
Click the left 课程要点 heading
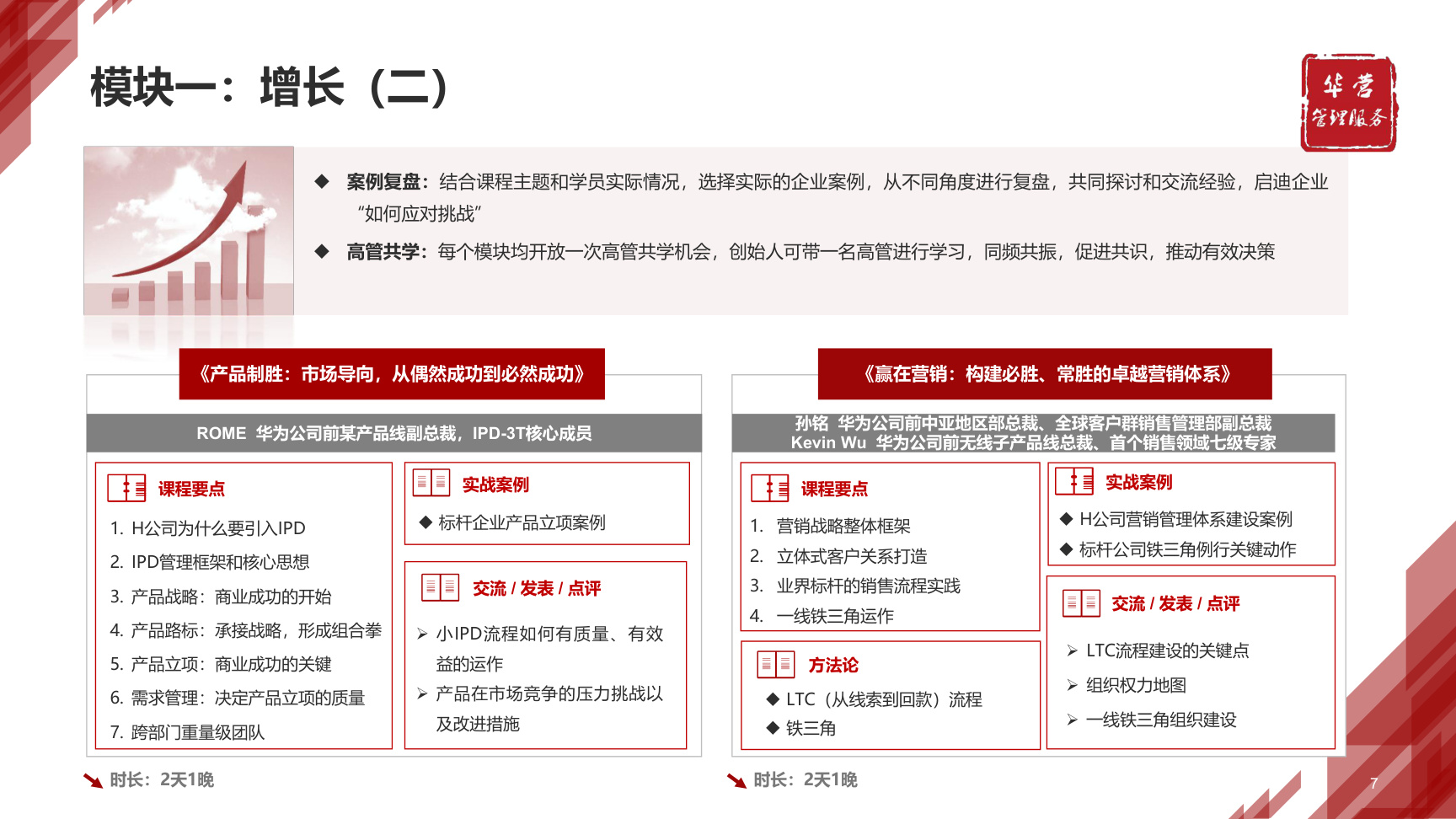[191, 489]
